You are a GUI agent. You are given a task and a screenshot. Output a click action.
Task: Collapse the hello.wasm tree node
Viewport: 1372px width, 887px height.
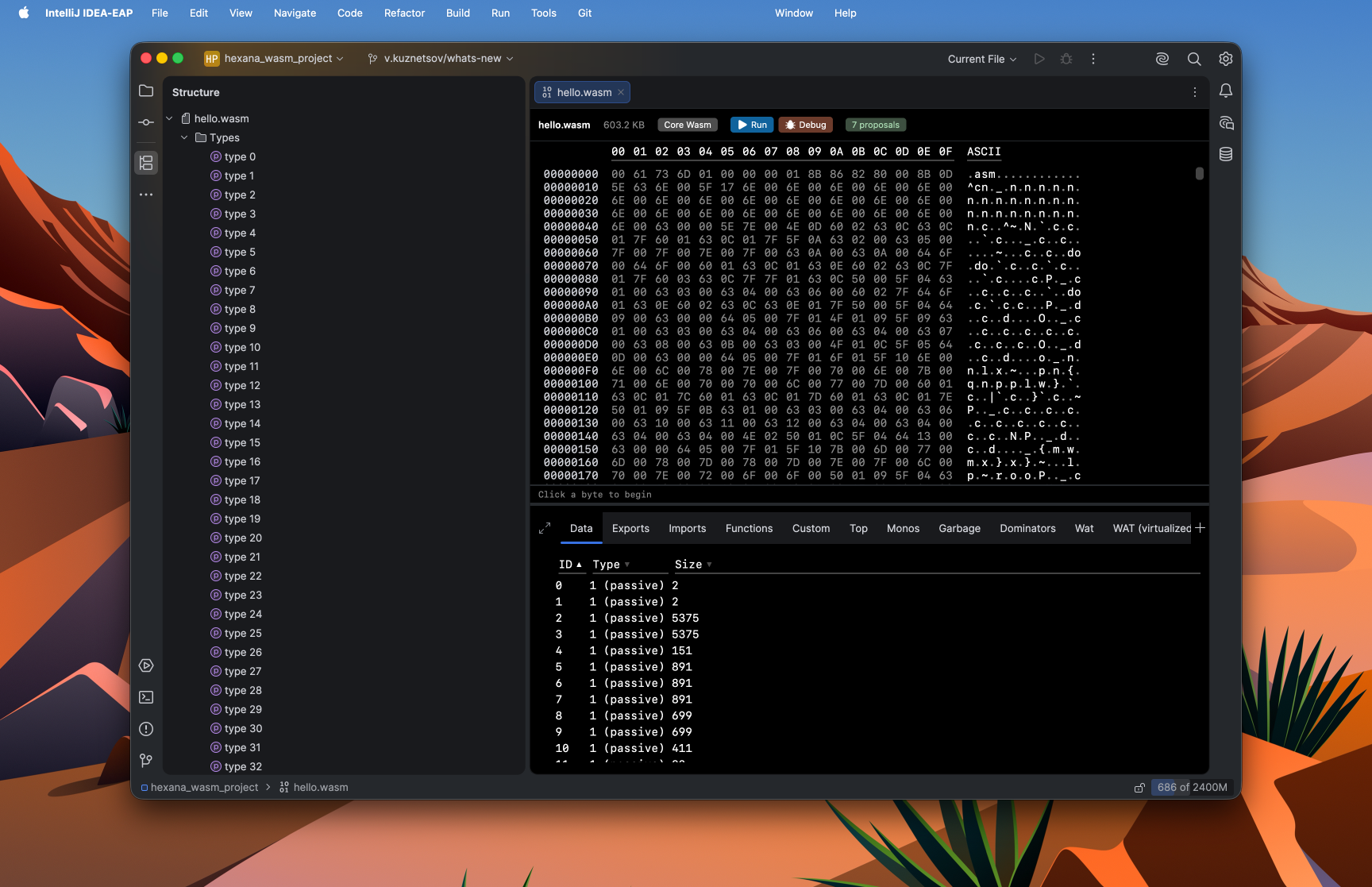point(169,118)
